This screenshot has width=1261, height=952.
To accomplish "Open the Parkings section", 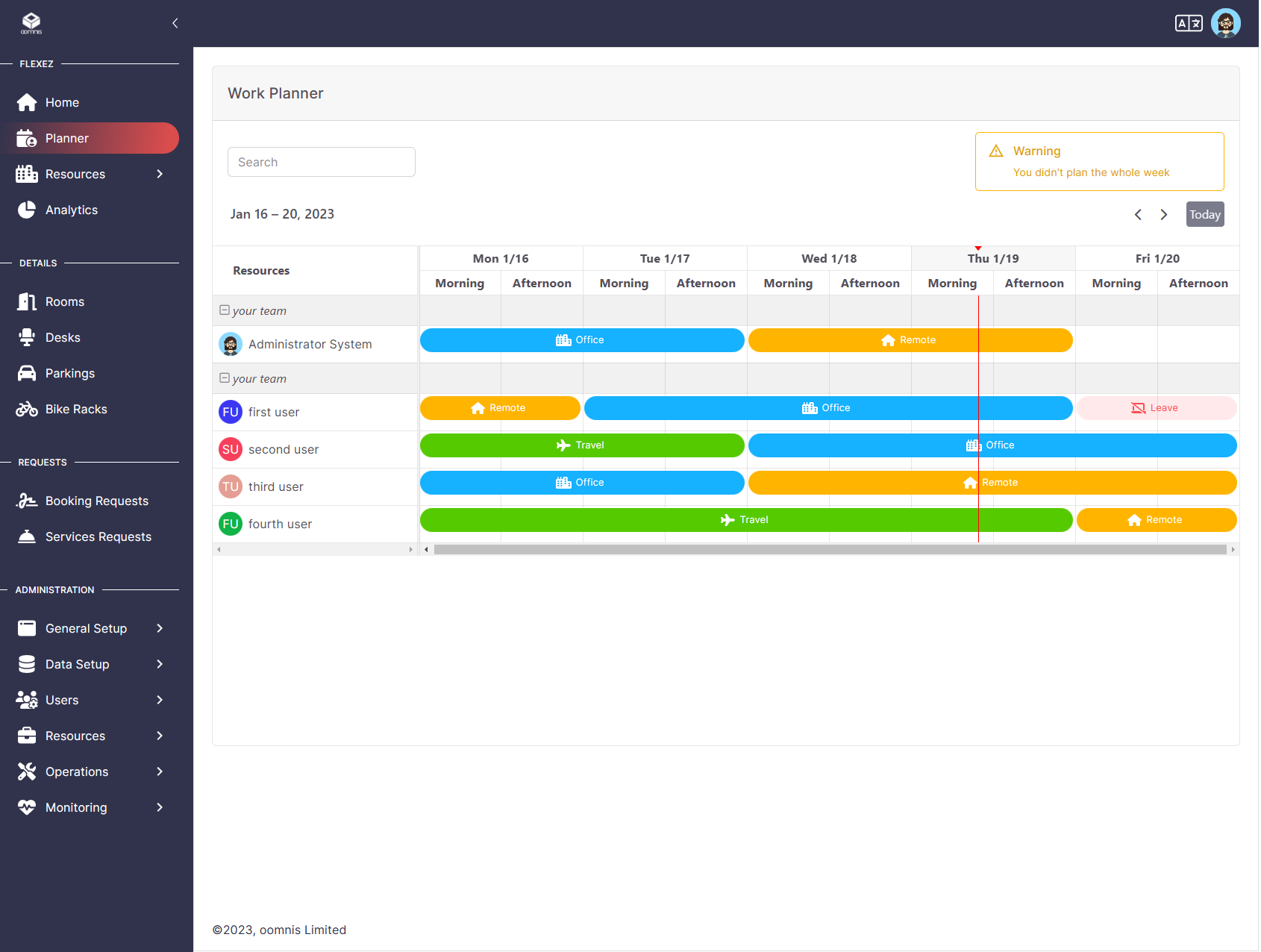I will pyautogui.click(x=69, y=373).
